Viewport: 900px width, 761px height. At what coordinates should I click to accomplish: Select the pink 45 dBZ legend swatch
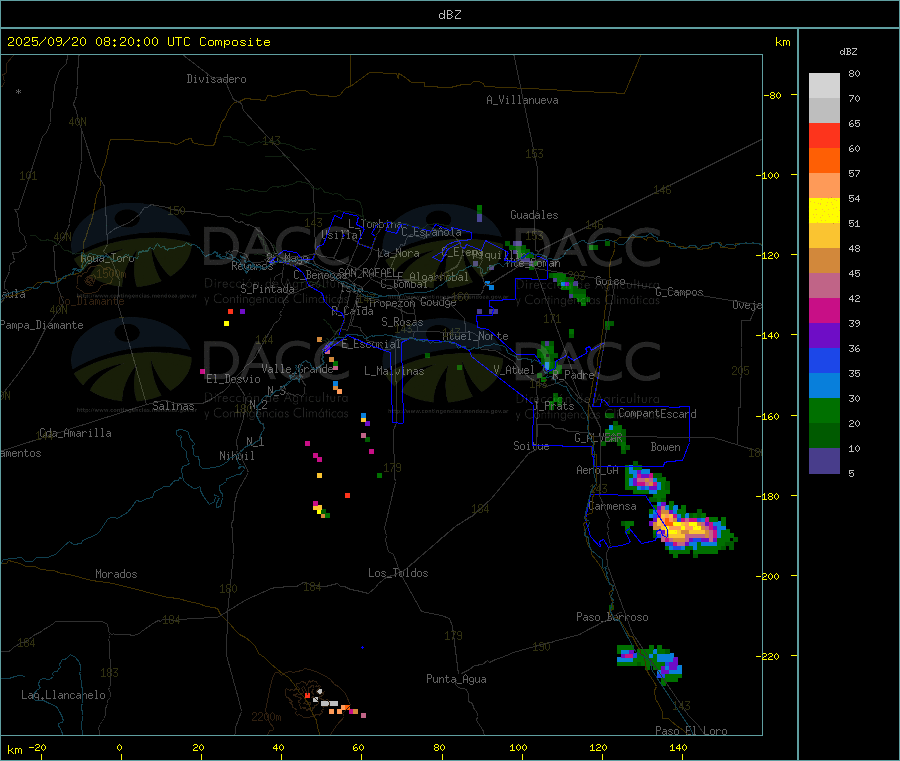coord(824,286)
